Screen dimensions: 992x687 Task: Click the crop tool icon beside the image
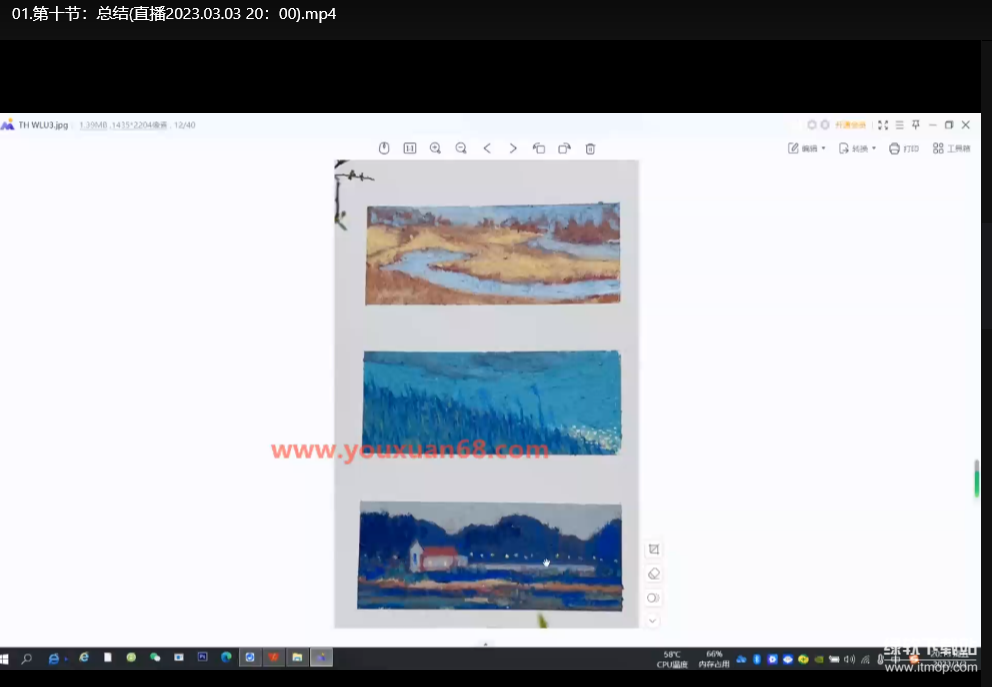(x=654, y=549)
